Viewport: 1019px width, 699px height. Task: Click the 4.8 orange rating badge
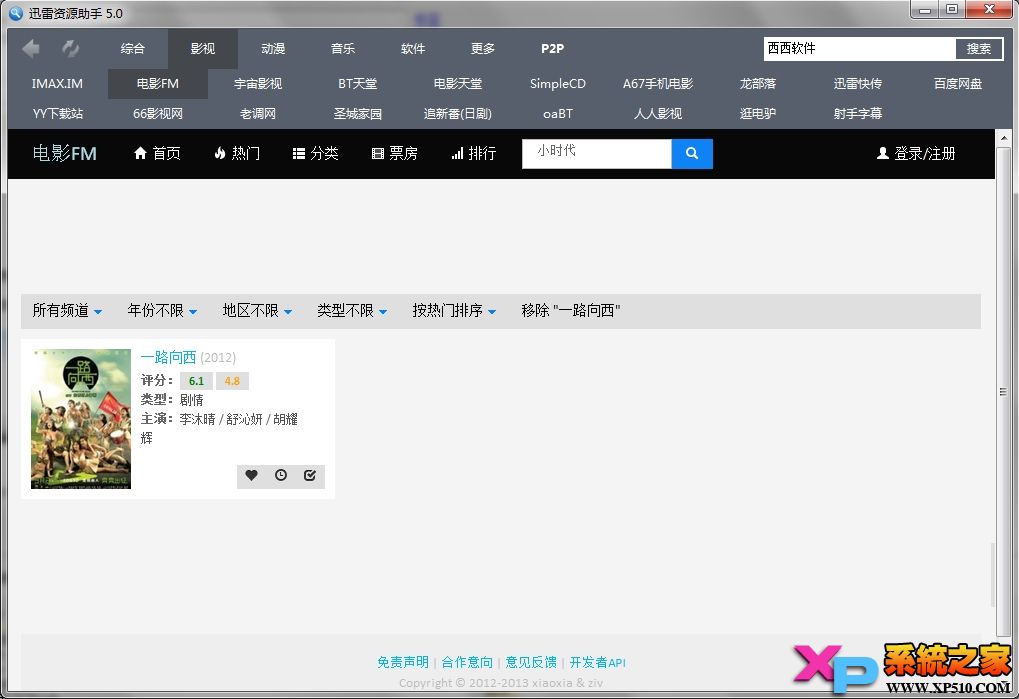pyautogui.click(x=232, y=381)
